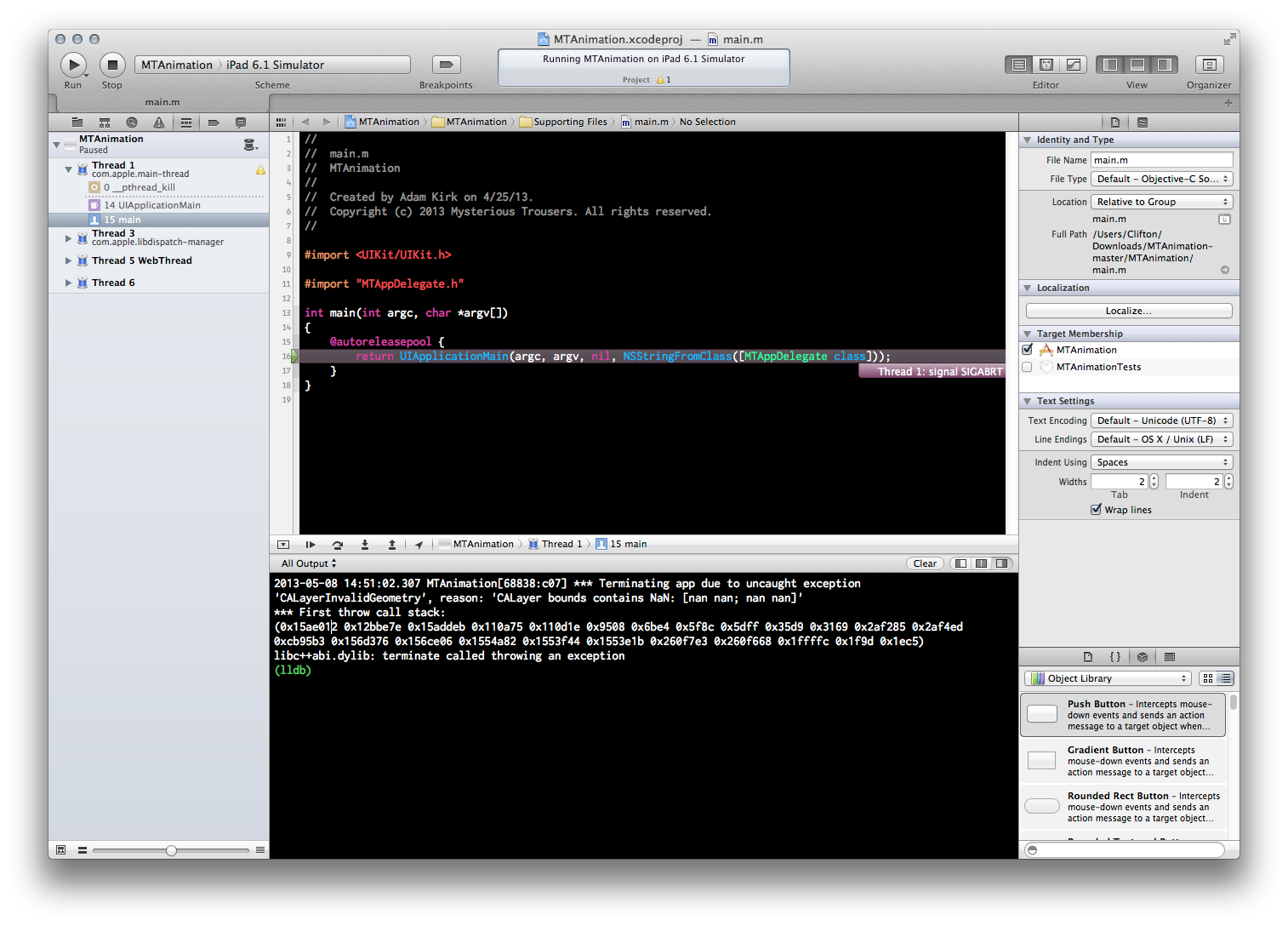Open the Line Endings dropdown

[1162, 439]
